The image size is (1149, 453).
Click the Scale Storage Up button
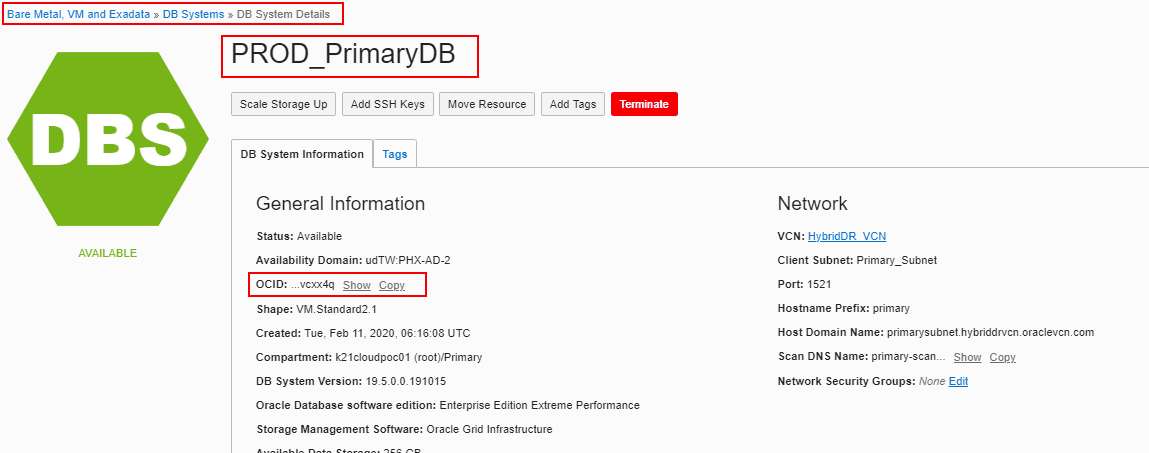point(283,104)
